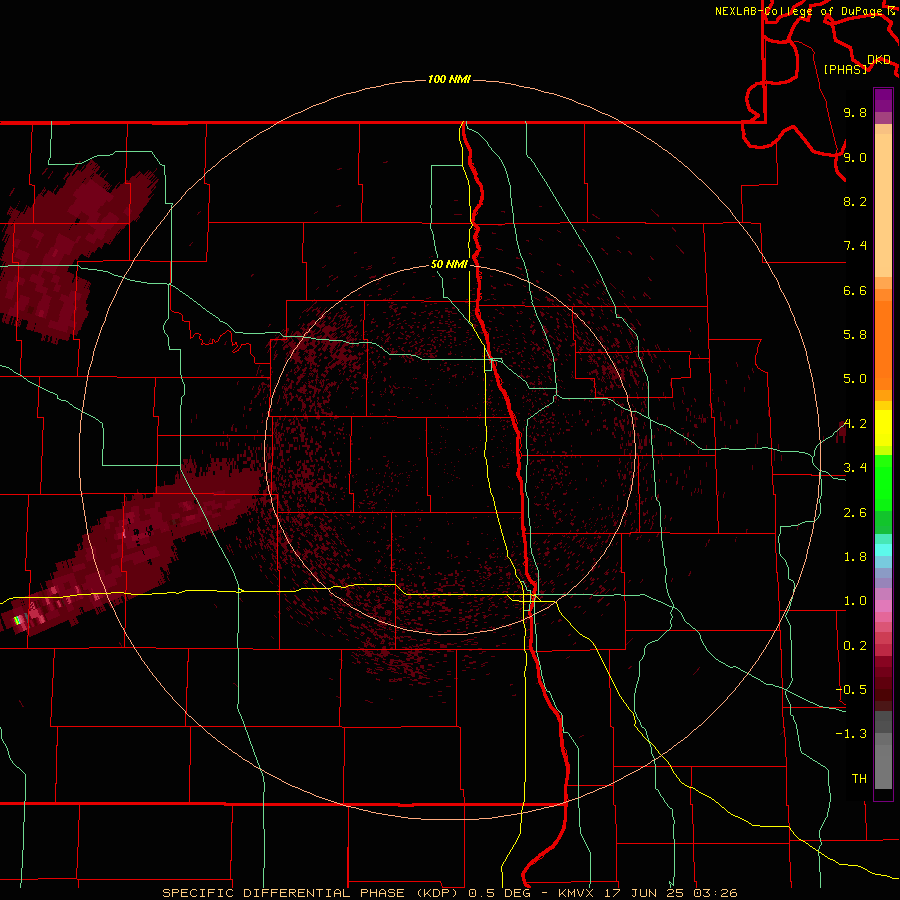This screenshot has height=900, width=900.
Task: Pick the pink color bar segment
Action: 883,606
